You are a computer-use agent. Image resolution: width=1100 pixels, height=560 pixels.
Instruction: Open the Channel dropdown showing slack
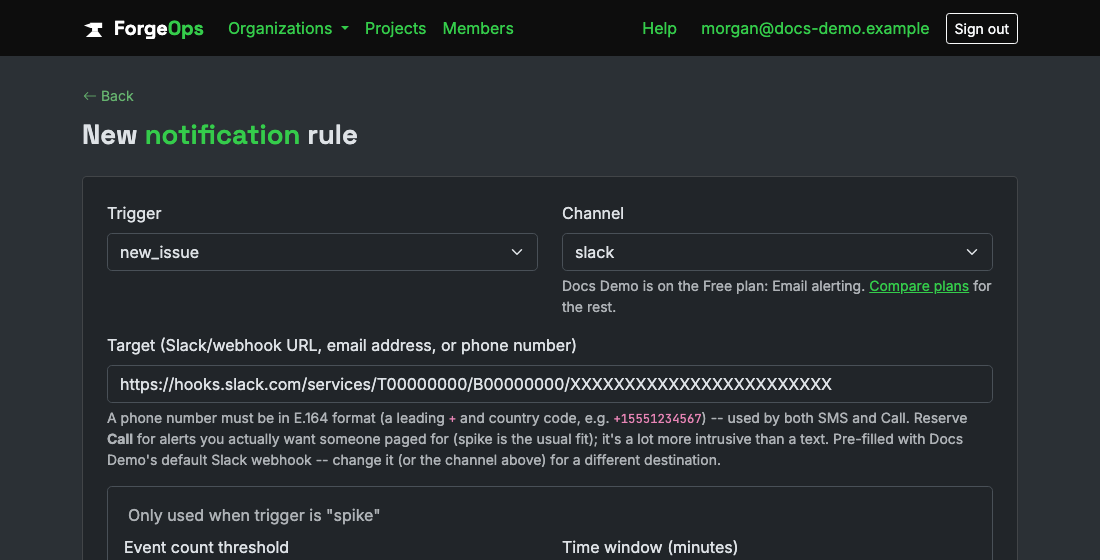(777, 252)
